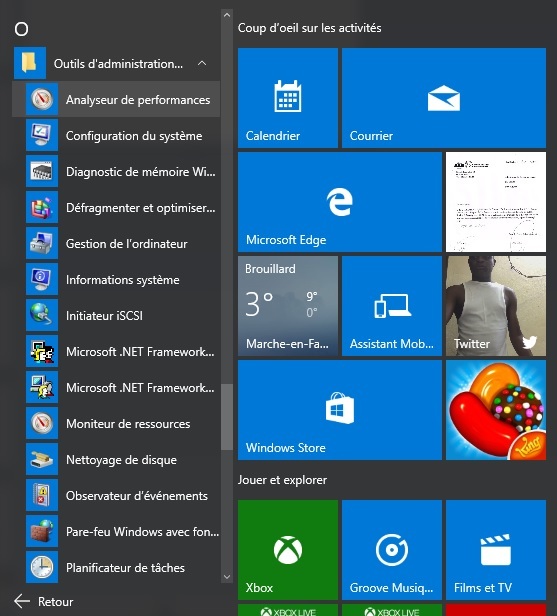Open the Films et TV tile
The width and height of the screenshot is (557, 616).
pyautogui.click(x=496, y=550)
